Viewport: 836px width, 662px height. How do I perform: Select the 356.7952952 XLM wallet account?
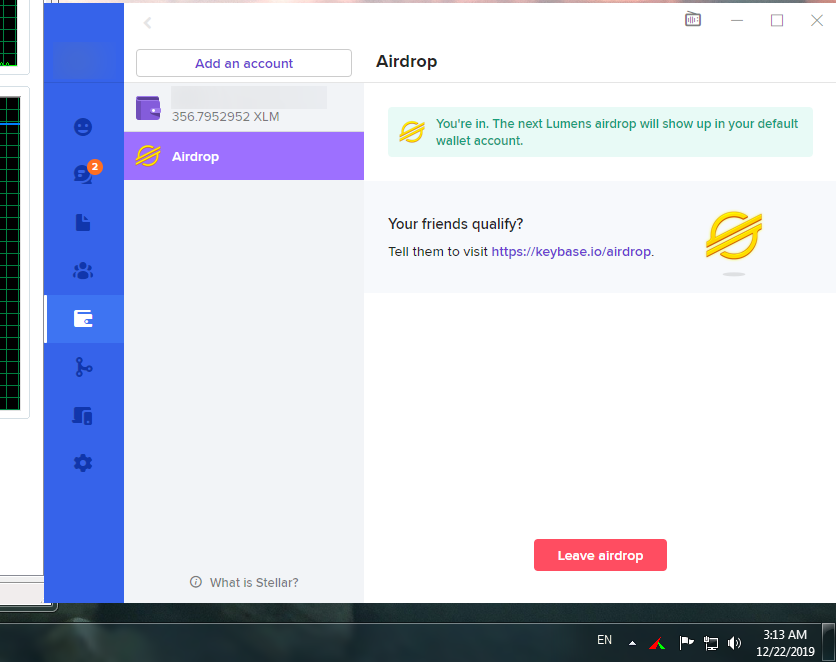click(x=244, y=107)
